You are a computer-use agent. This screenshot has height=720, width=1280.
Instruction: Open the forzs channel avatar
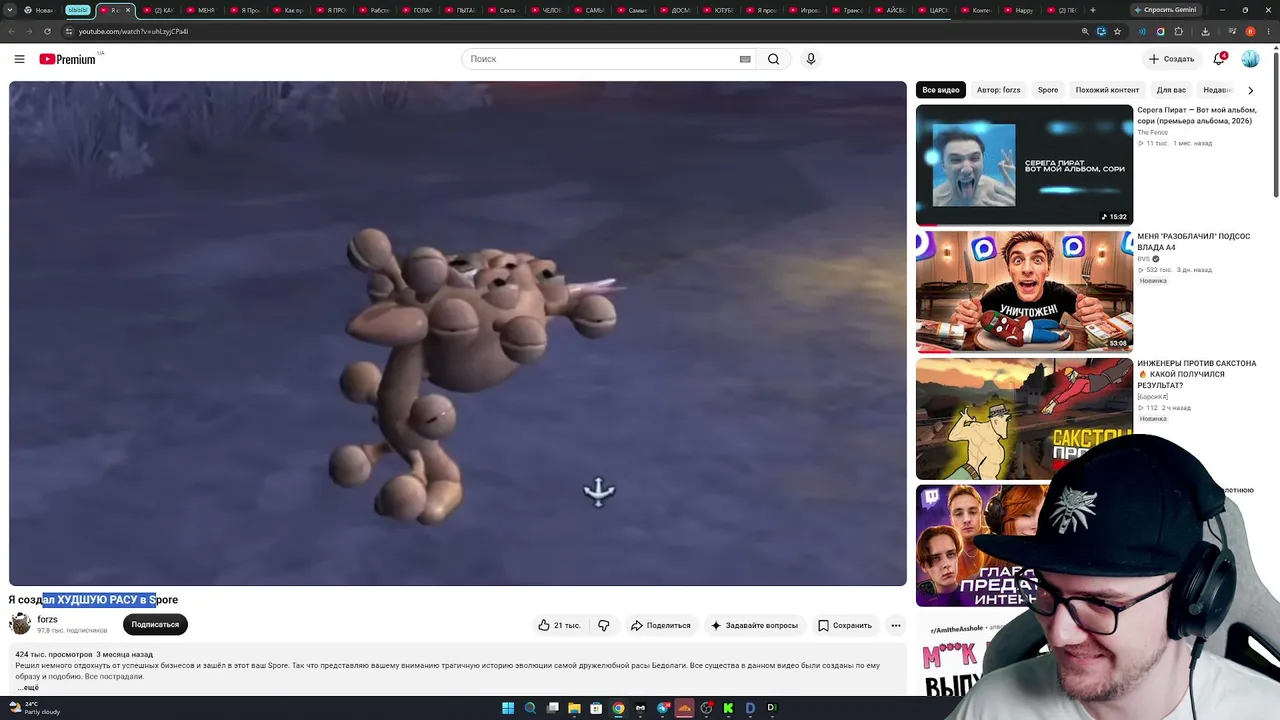pyautogui.click(x=20, y=624)
